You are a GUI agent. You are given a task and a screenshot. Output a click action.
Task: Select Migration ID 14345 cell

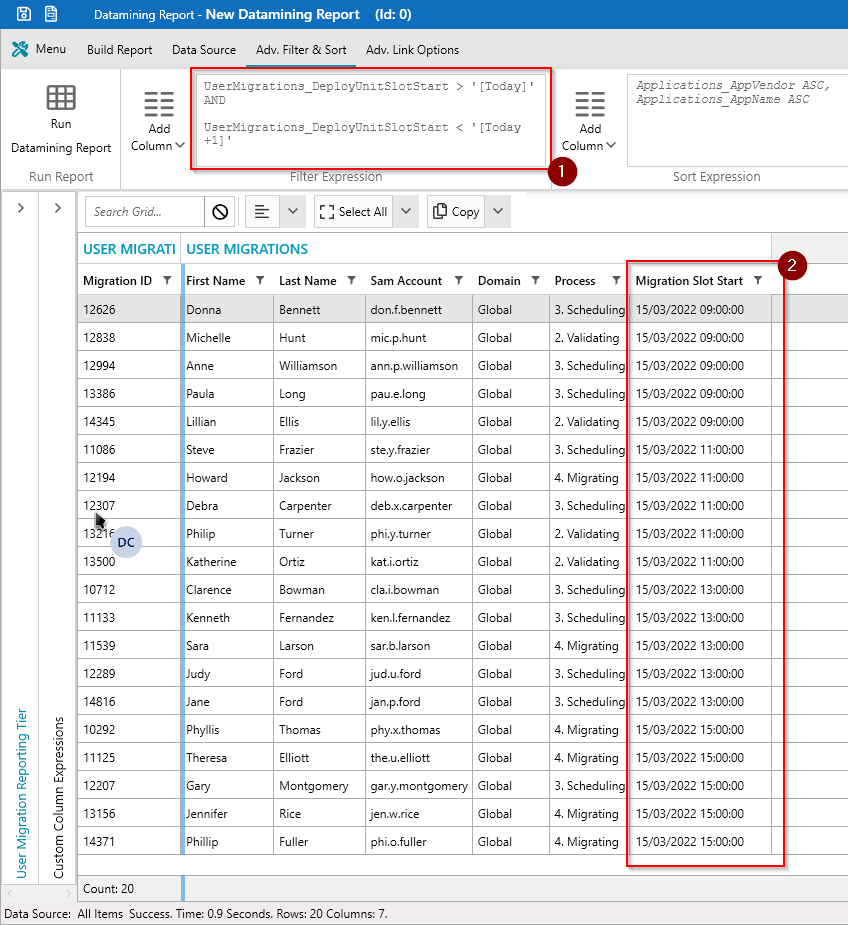[x=129, y=422]
